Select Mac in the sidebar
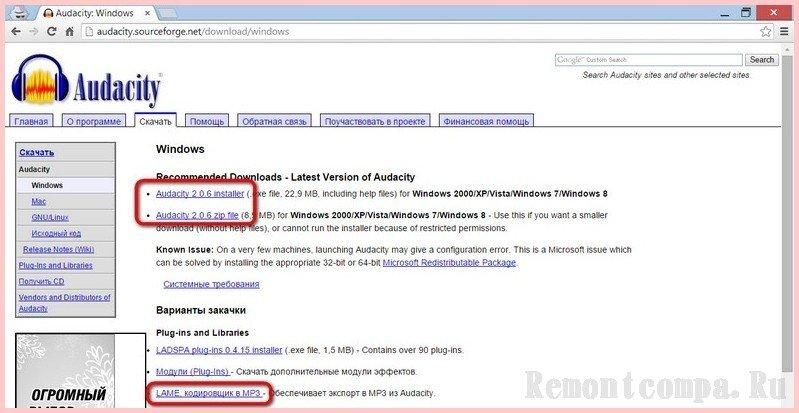The image size is (799, 413). 38,201
